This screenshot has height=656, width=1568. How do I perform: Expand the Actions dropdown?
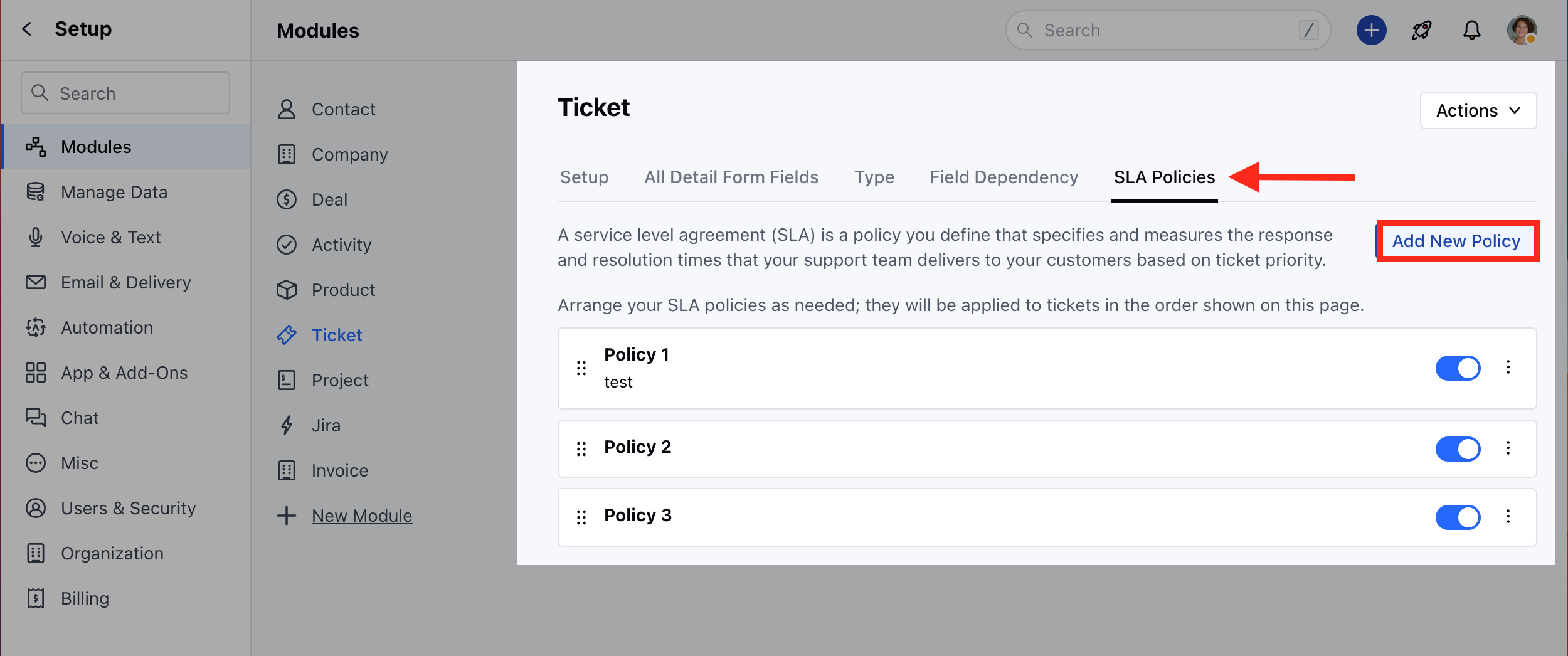click(x=1478, y=110)
